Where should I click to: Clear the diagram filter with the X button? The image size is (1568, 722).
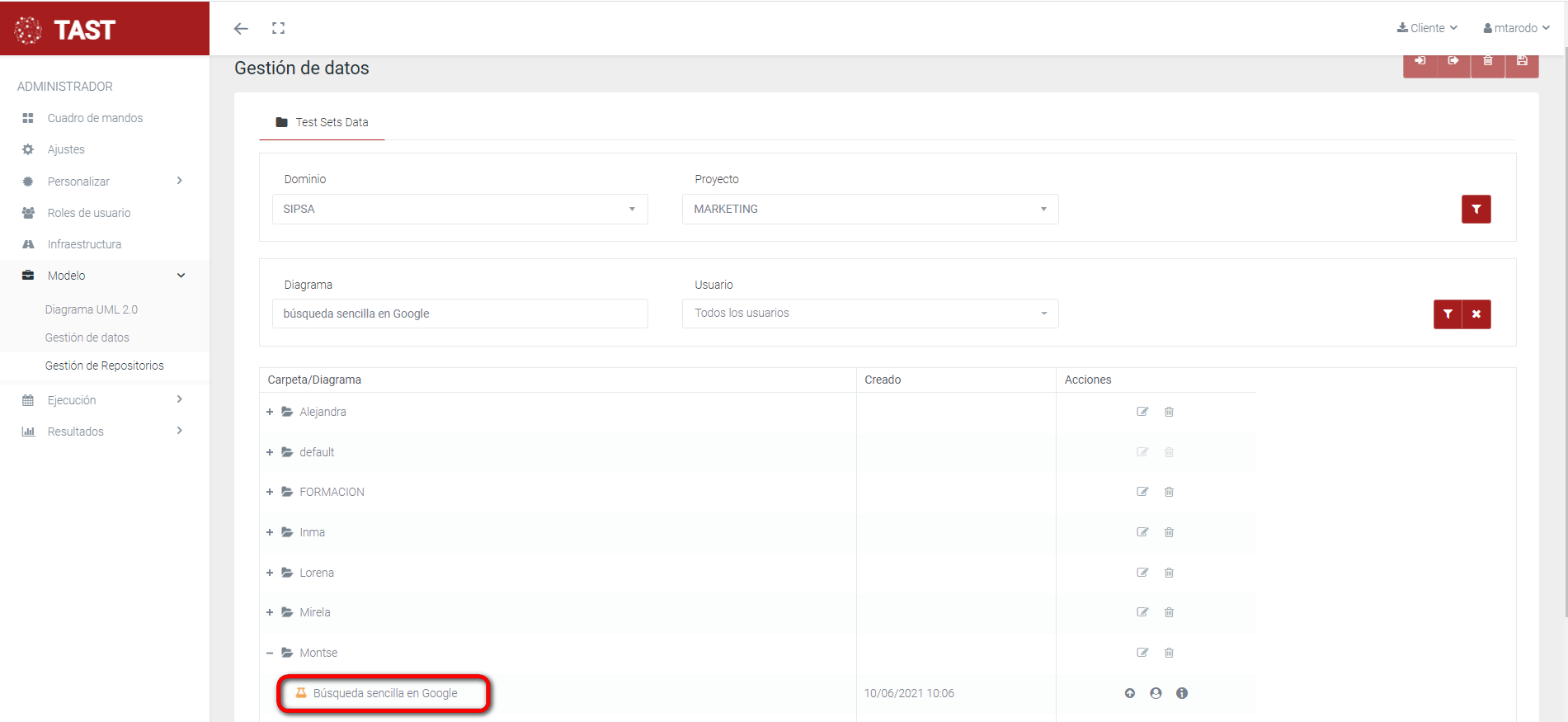click(x=1476, y=314)
